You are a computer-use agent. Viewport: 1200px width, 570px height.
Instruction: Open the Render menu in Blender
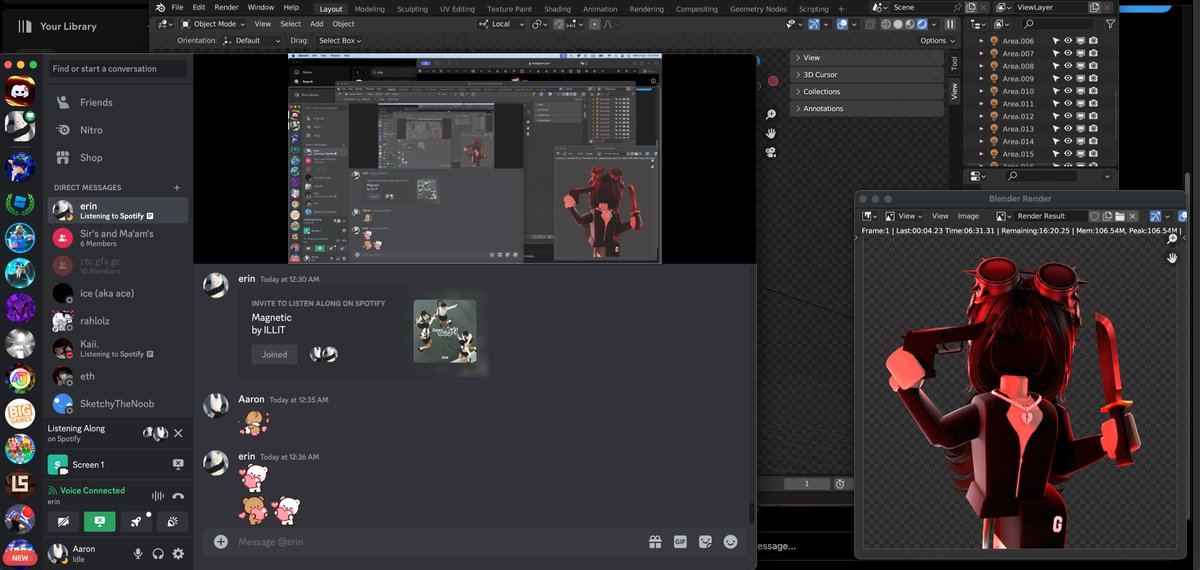point(226,7)
